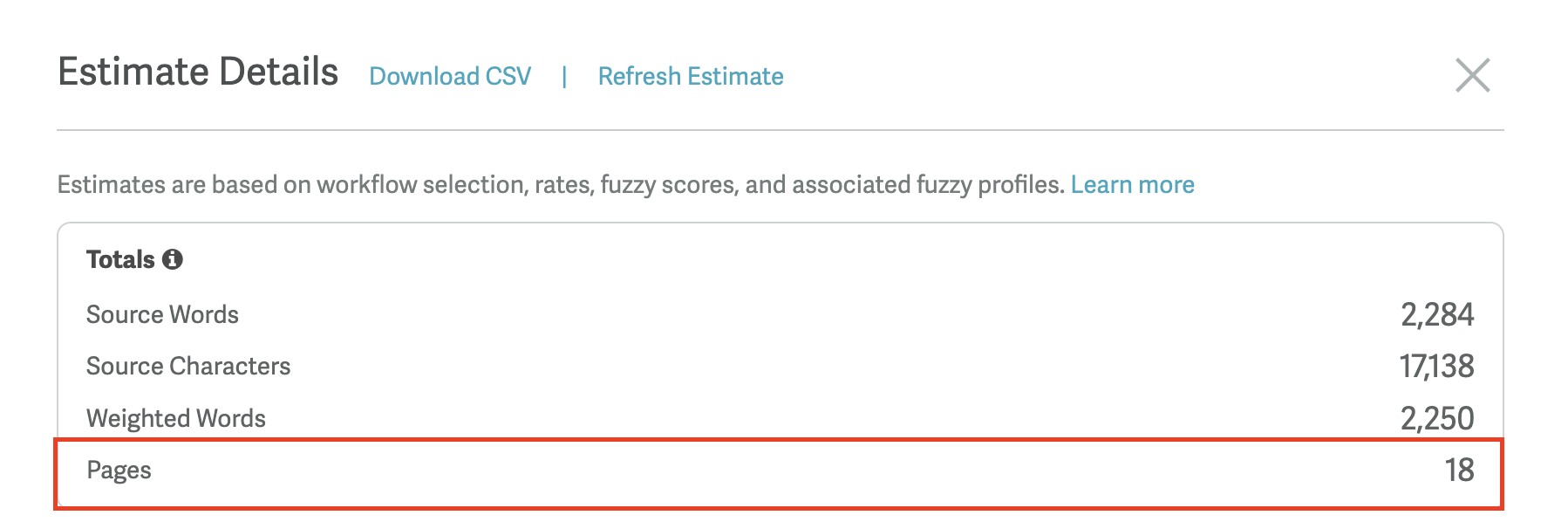The width and height of the screenshot is (1568, 522).
Task: Select the Weighted Words label
Action: pyautogui.click(x=176, y=418)
